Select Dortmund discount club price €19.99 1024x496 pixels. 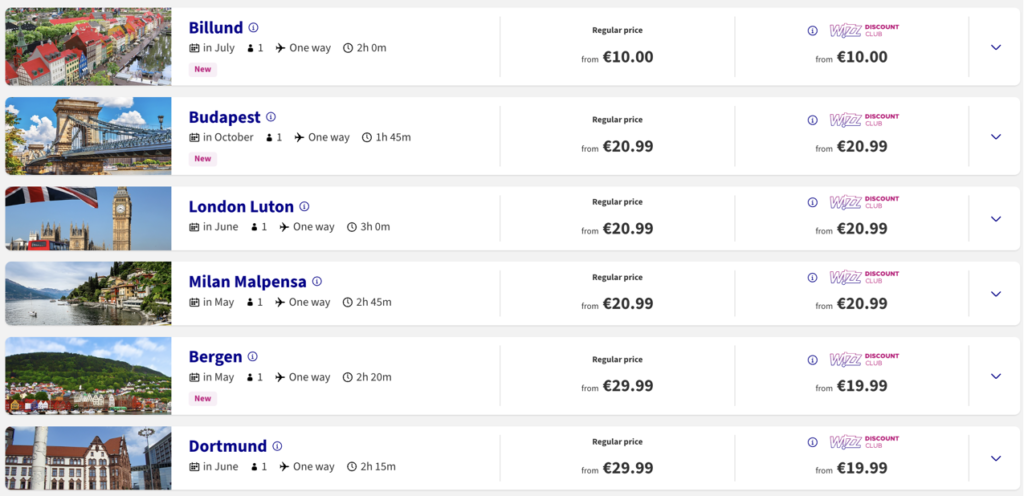[x=861, y=468]
